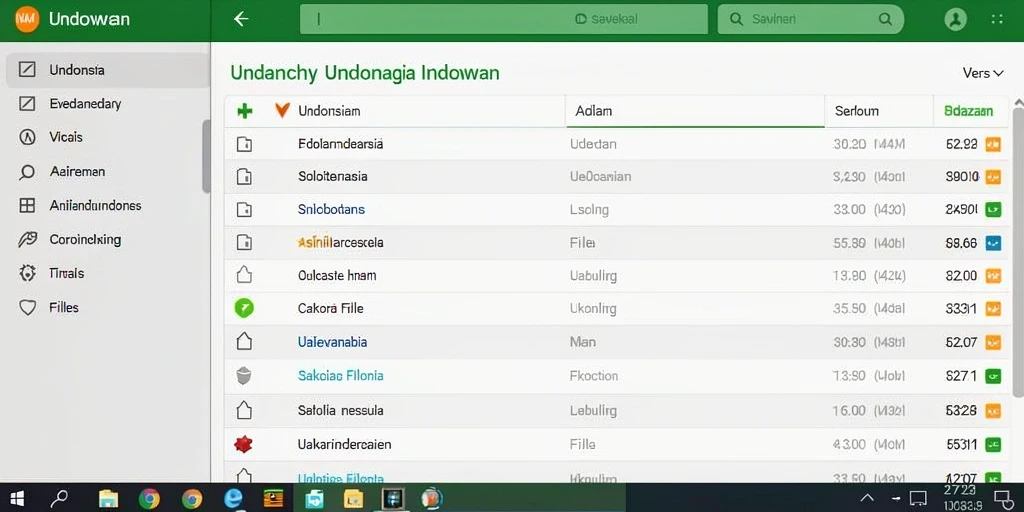Click the Lsolng cell
Screen dimensions: 1024x512
tap(589, 210)
